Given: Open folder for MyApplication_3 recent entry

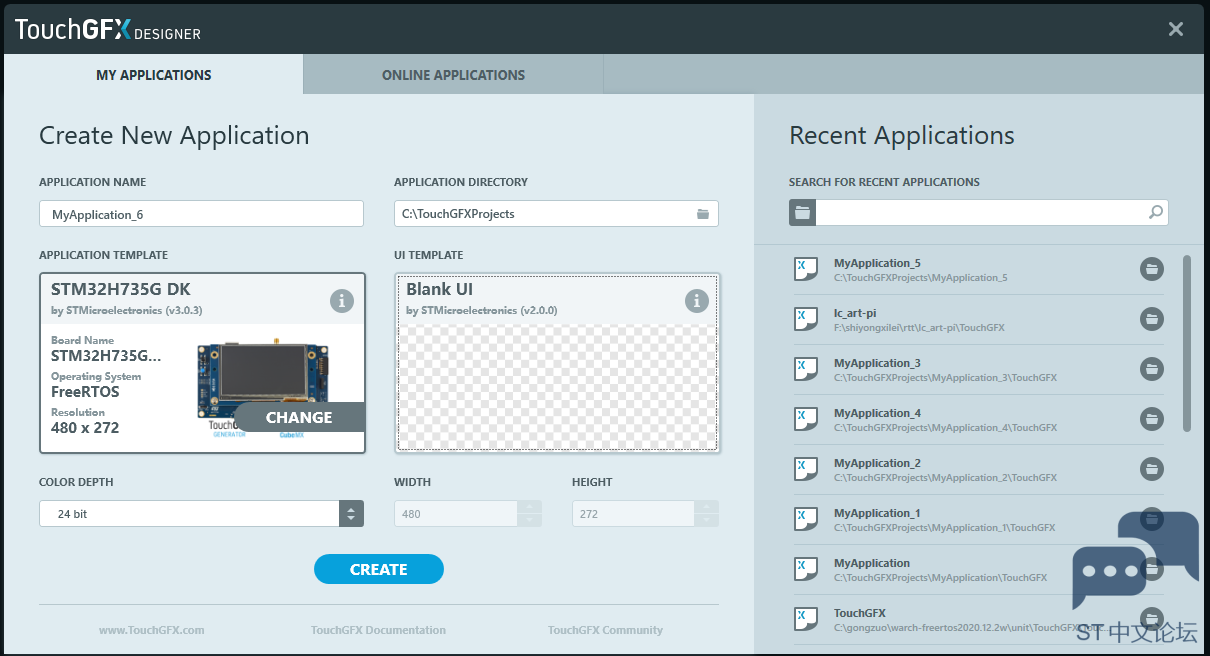Looking at the screenshot, I should [x=1152, y=369].
